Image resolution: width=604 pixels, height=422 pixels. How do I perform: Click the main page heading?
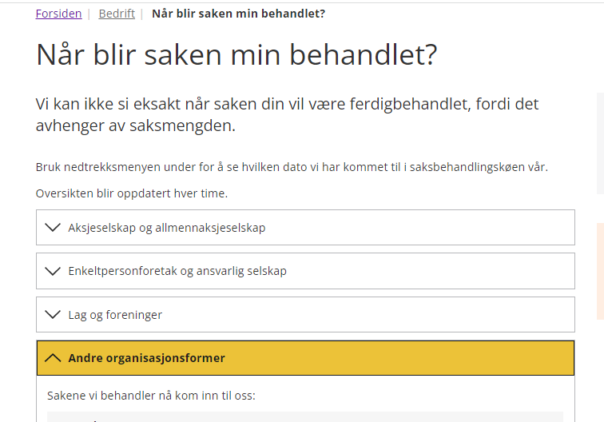point(237,54)
